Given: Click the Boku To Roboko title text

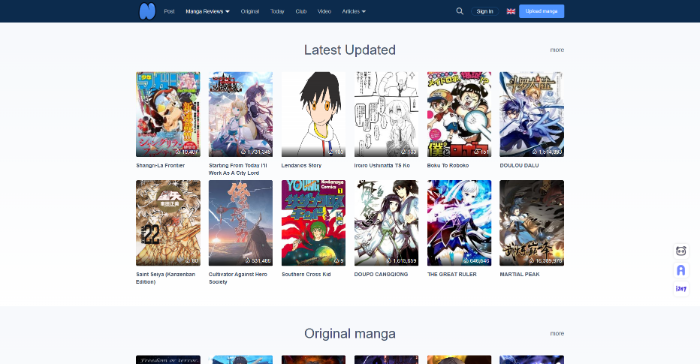Looking at the screenshot, I should tap(448, 165).
